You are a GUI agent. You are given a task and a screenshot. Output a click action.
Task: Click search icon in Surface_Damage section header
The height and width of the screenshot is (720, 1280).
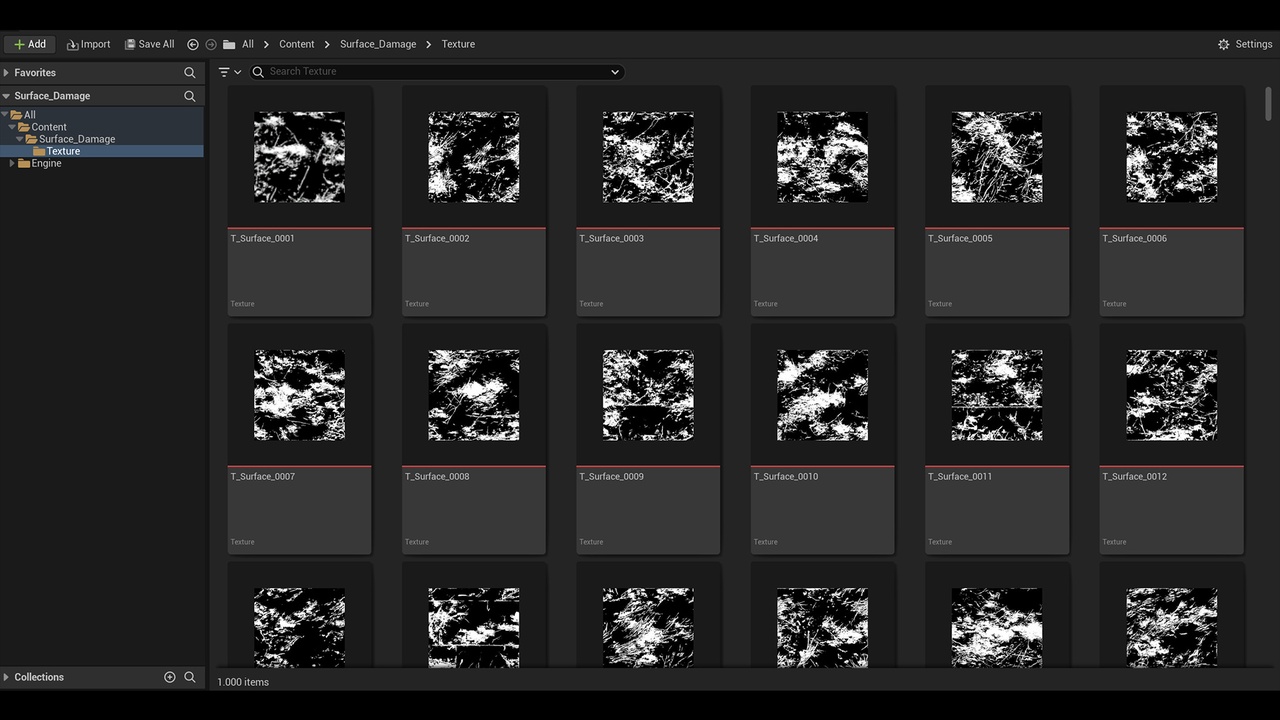point(190,96)
